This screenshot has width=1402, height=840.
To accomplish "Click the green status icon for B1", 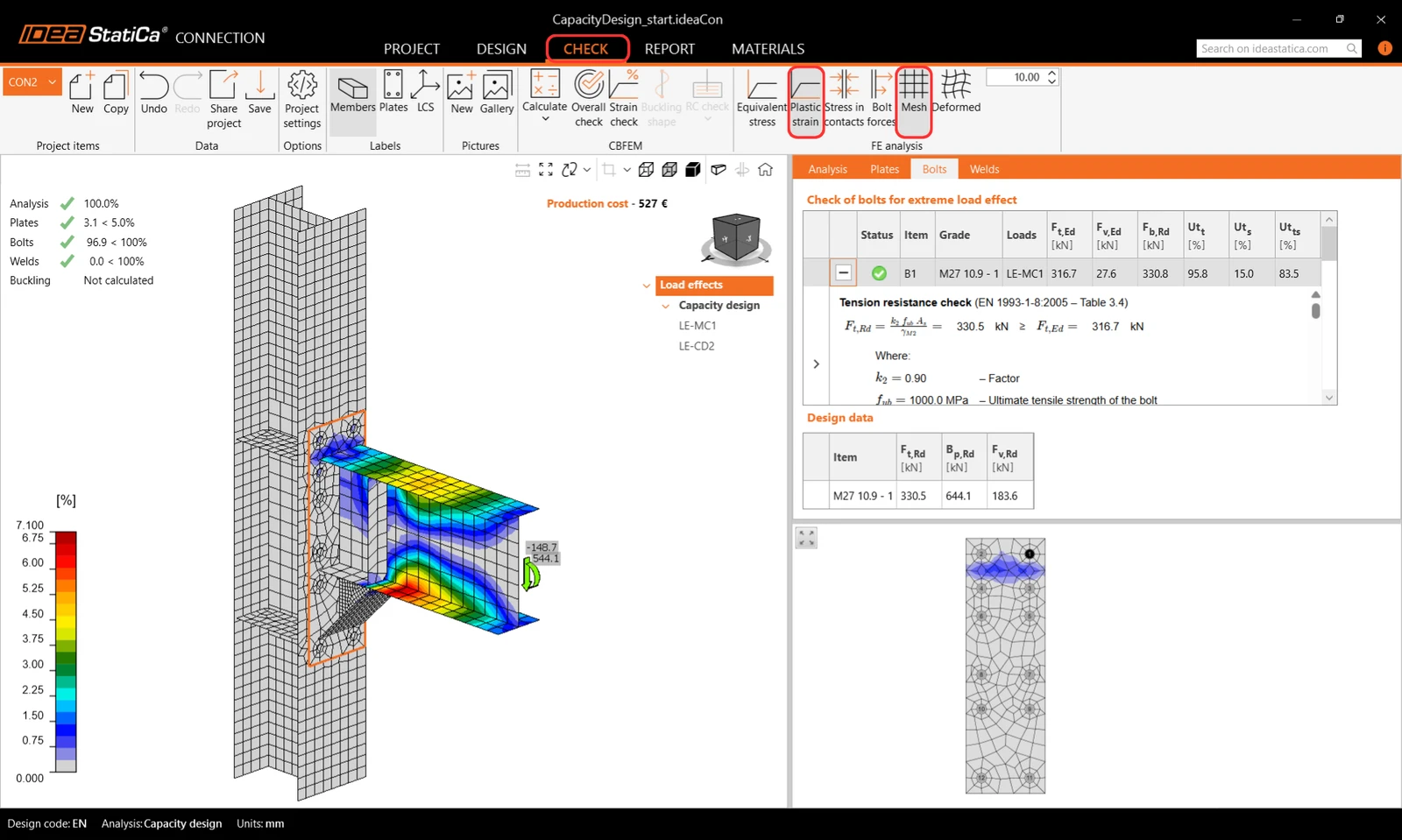I will (878, 273).
